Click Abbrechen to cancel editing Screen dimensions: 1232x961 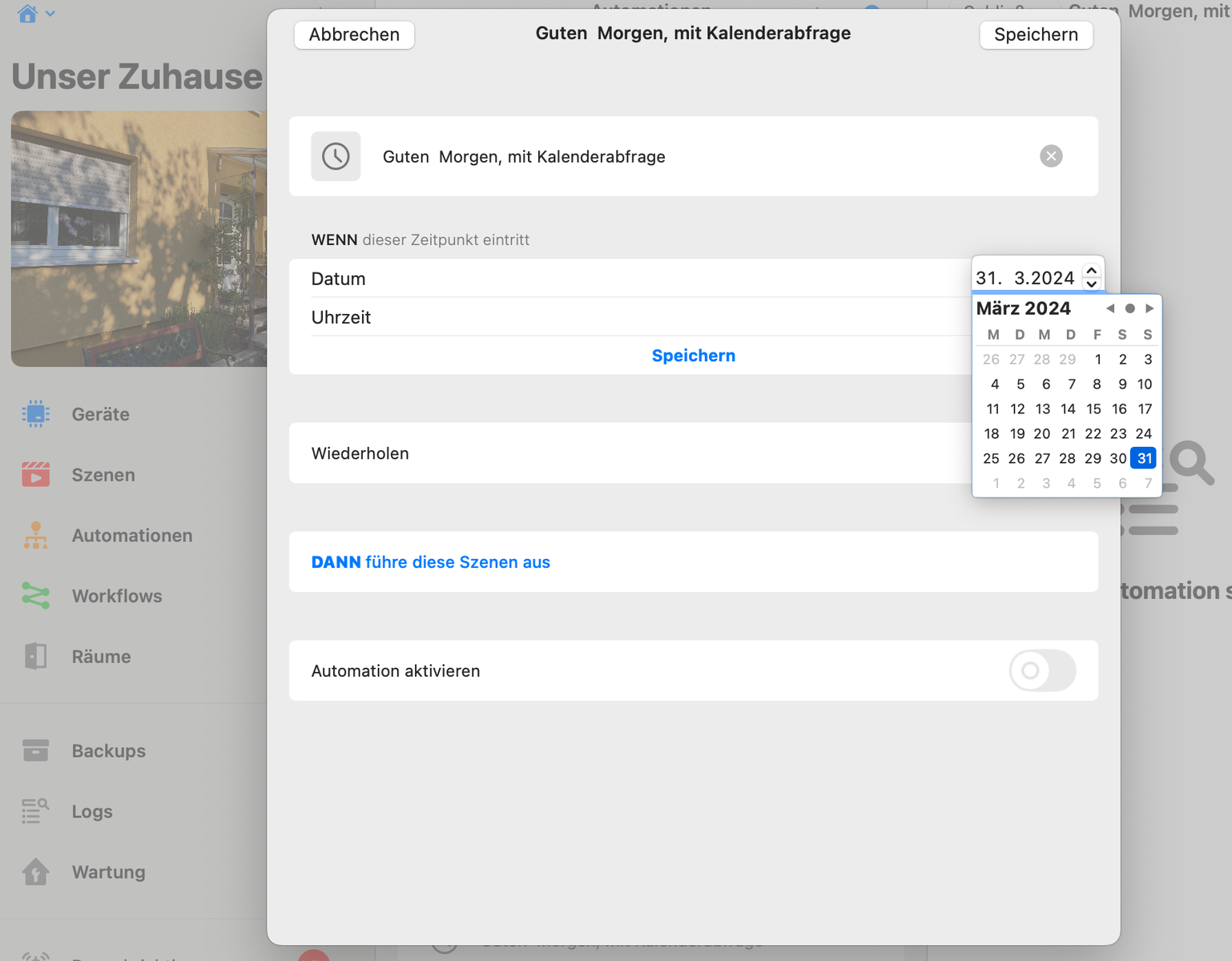(354, 34)
